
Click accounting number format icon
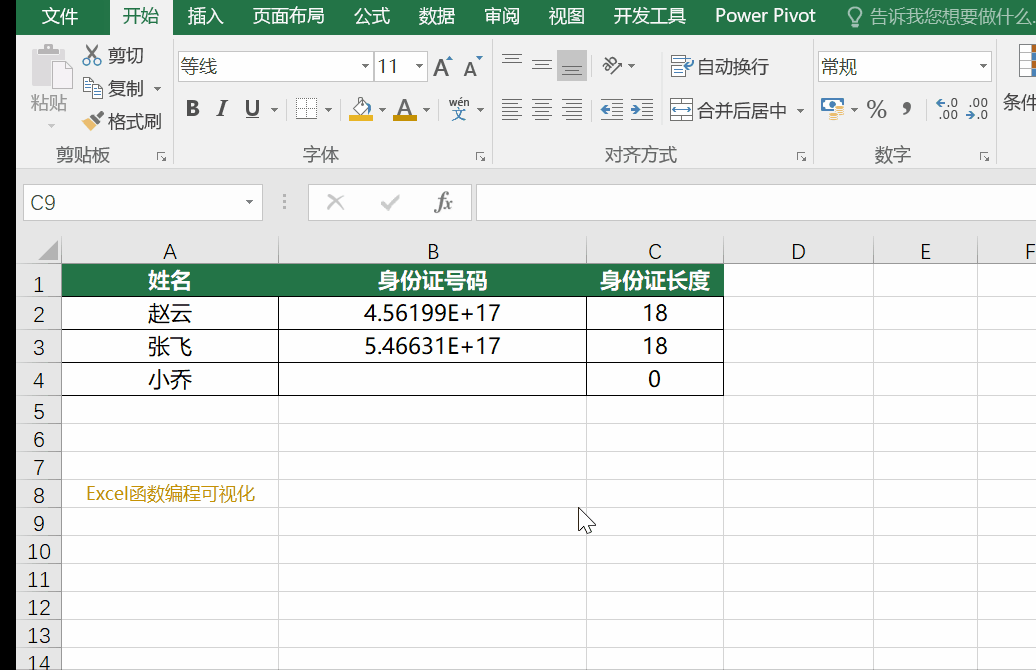tap(832, 109)
